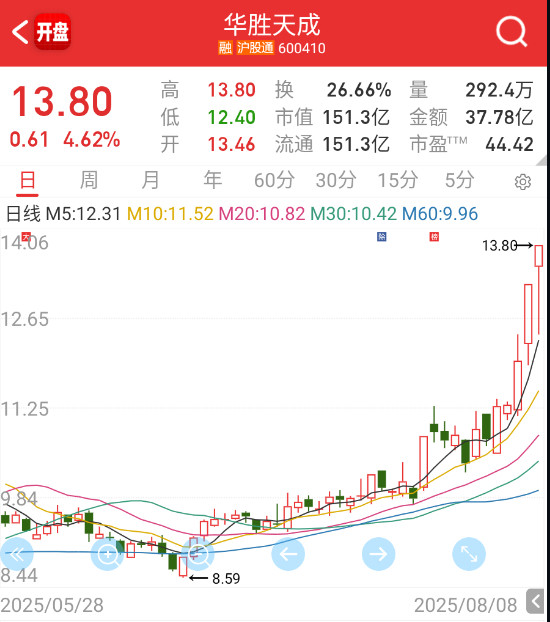Tap the volume 292.4万

pyautogui.click(x=499, y=90)
